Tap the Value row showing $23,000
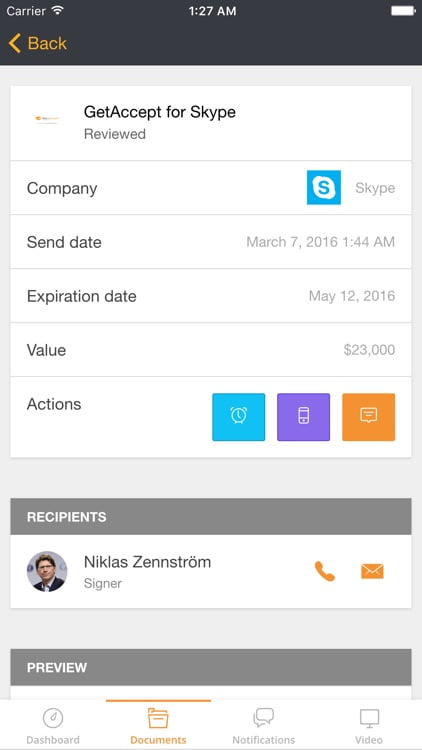This screenshot has width=422, height=750. tap(211, 350)
